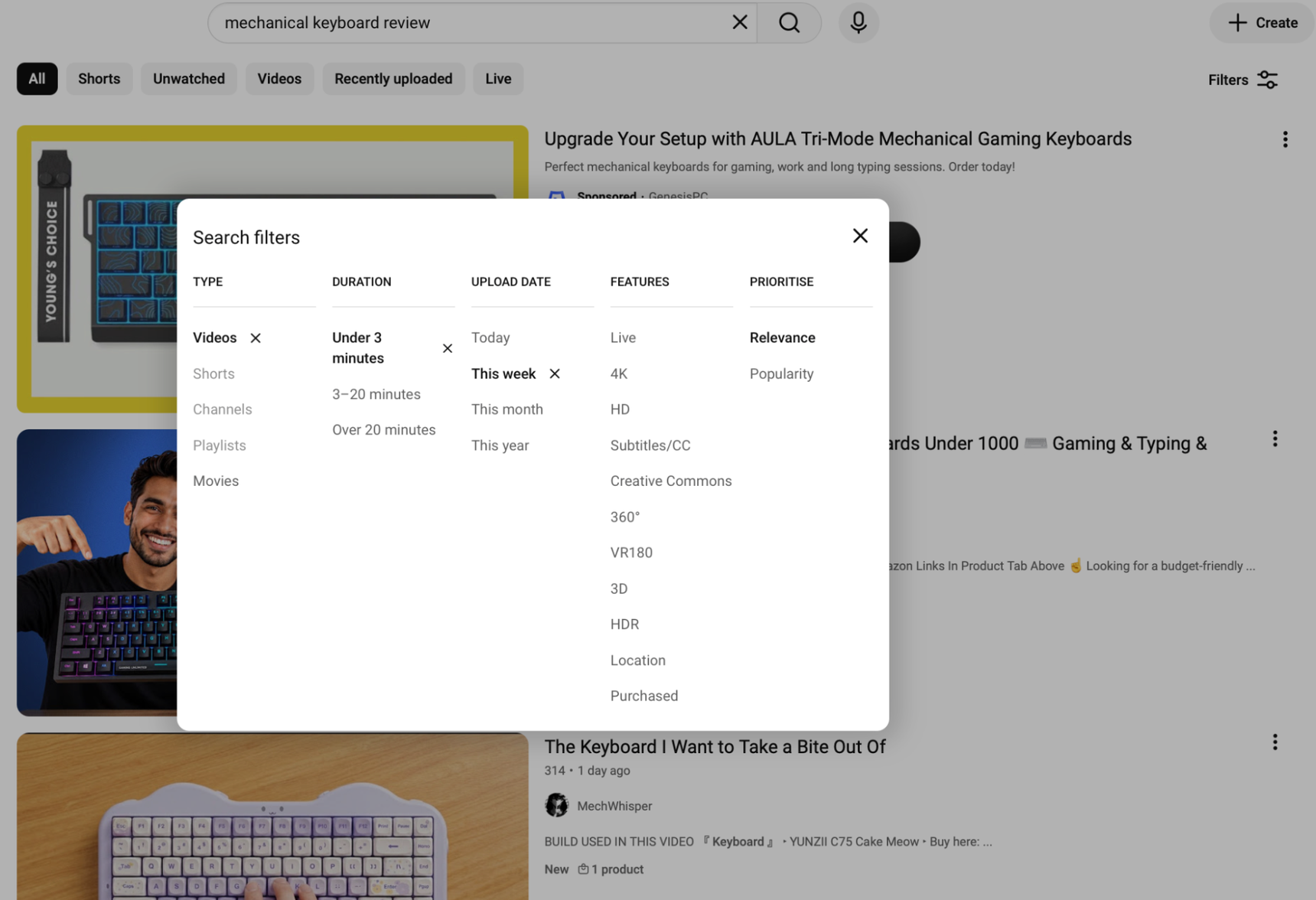
Task: Choose the Shorts type filter in the dialog
Action: pos(213,373)
